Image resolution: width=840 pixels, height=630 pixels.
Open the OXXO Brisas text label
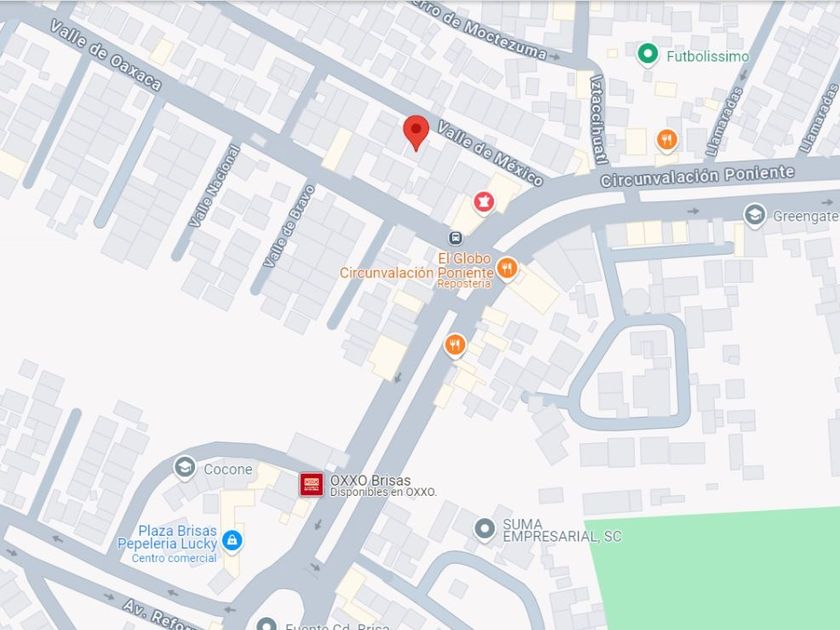coord(370,480)
